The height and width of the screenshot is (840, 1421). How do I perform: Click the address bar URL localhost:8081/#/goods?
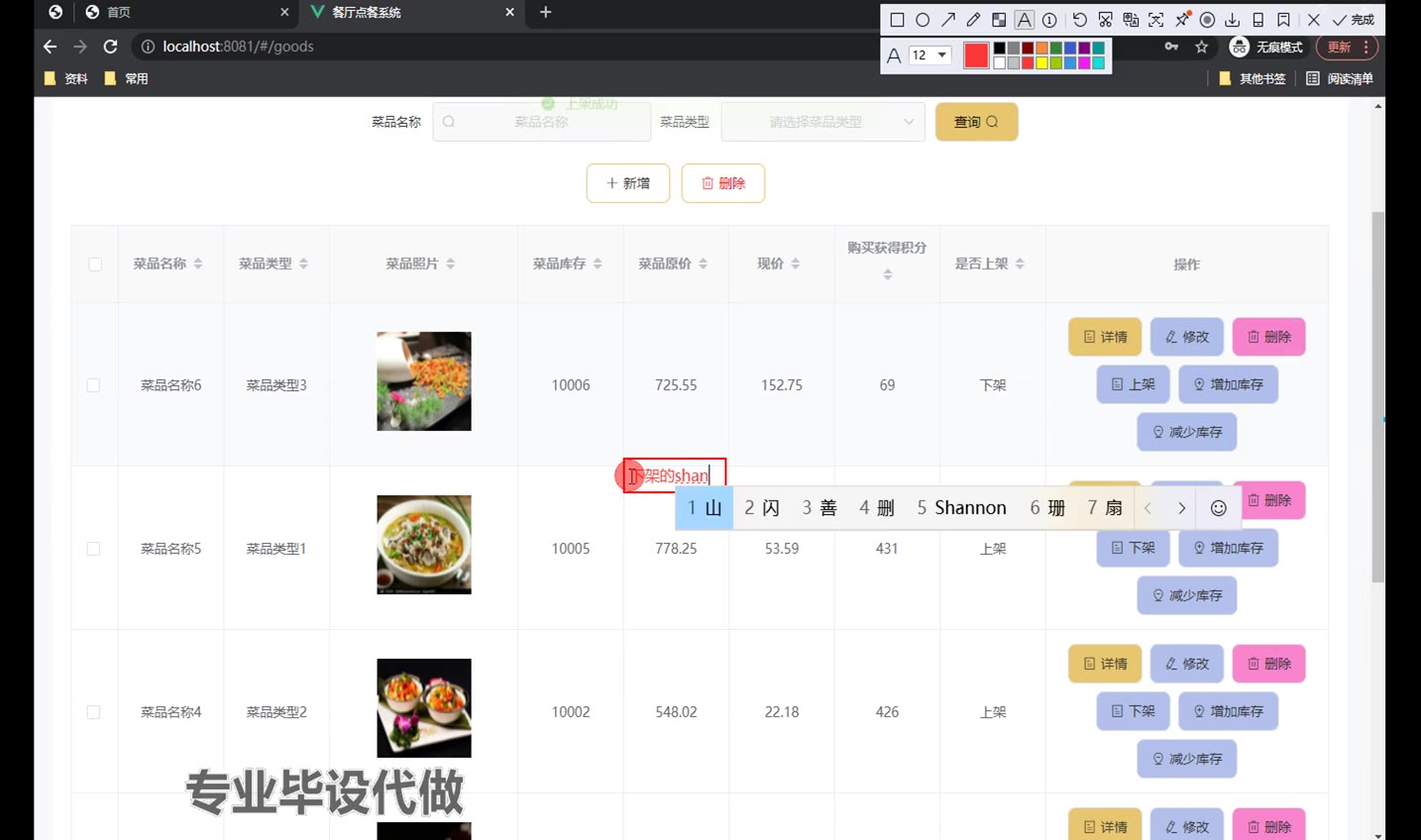point(238,47)
